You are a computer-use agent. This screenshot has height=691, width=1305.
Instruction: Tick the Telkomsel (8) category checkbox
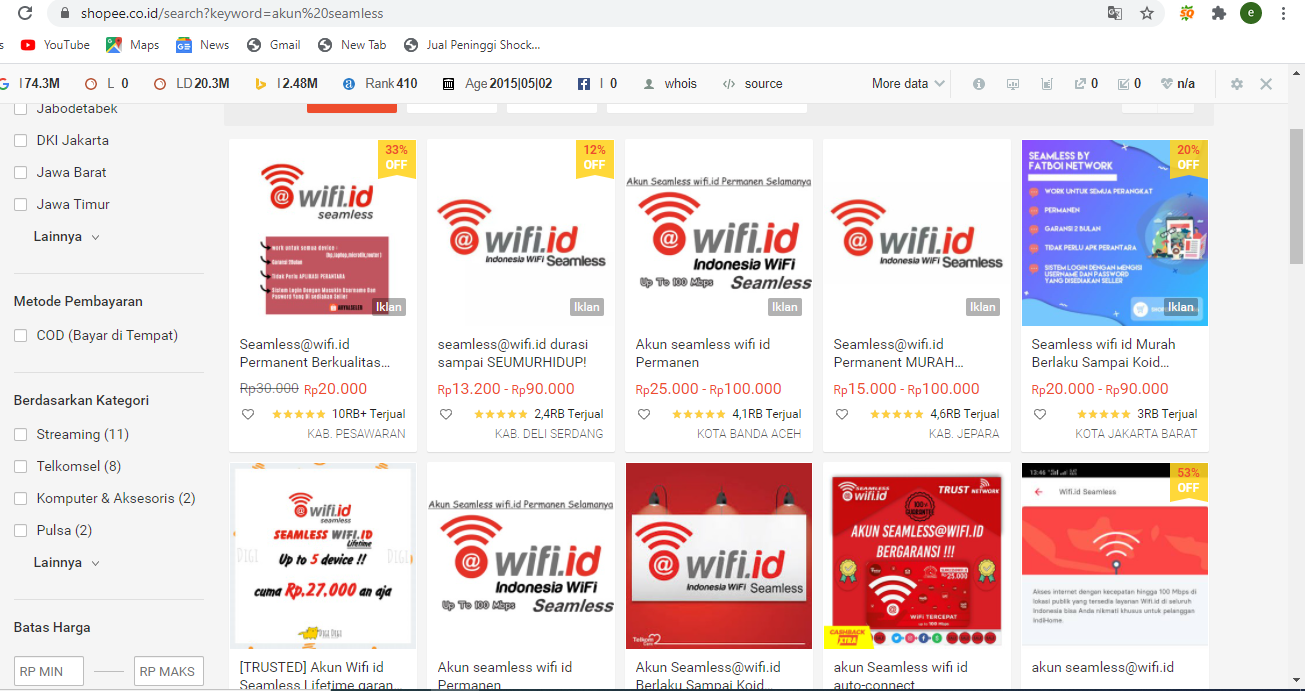(20, 467)
